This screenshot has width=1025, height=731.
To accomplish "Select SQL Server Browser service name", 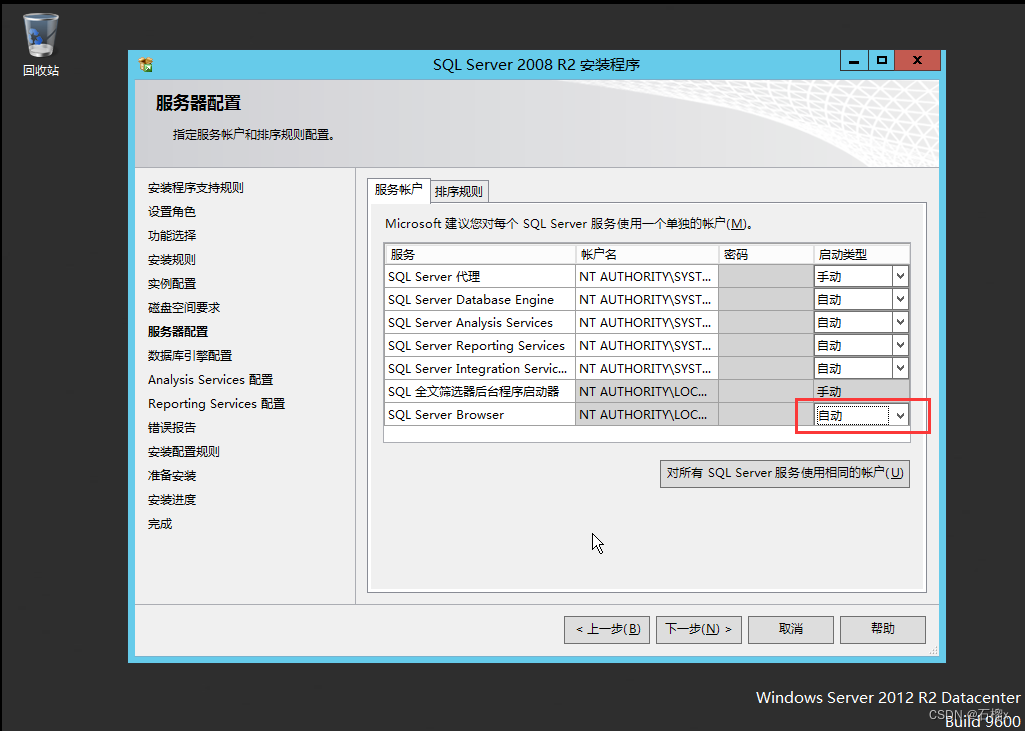I will coord(480,415).
